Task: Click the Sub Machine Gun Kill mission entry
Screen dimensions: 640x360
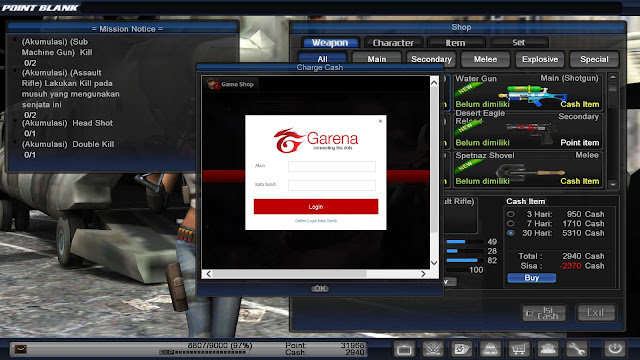Action: point(57,52)
